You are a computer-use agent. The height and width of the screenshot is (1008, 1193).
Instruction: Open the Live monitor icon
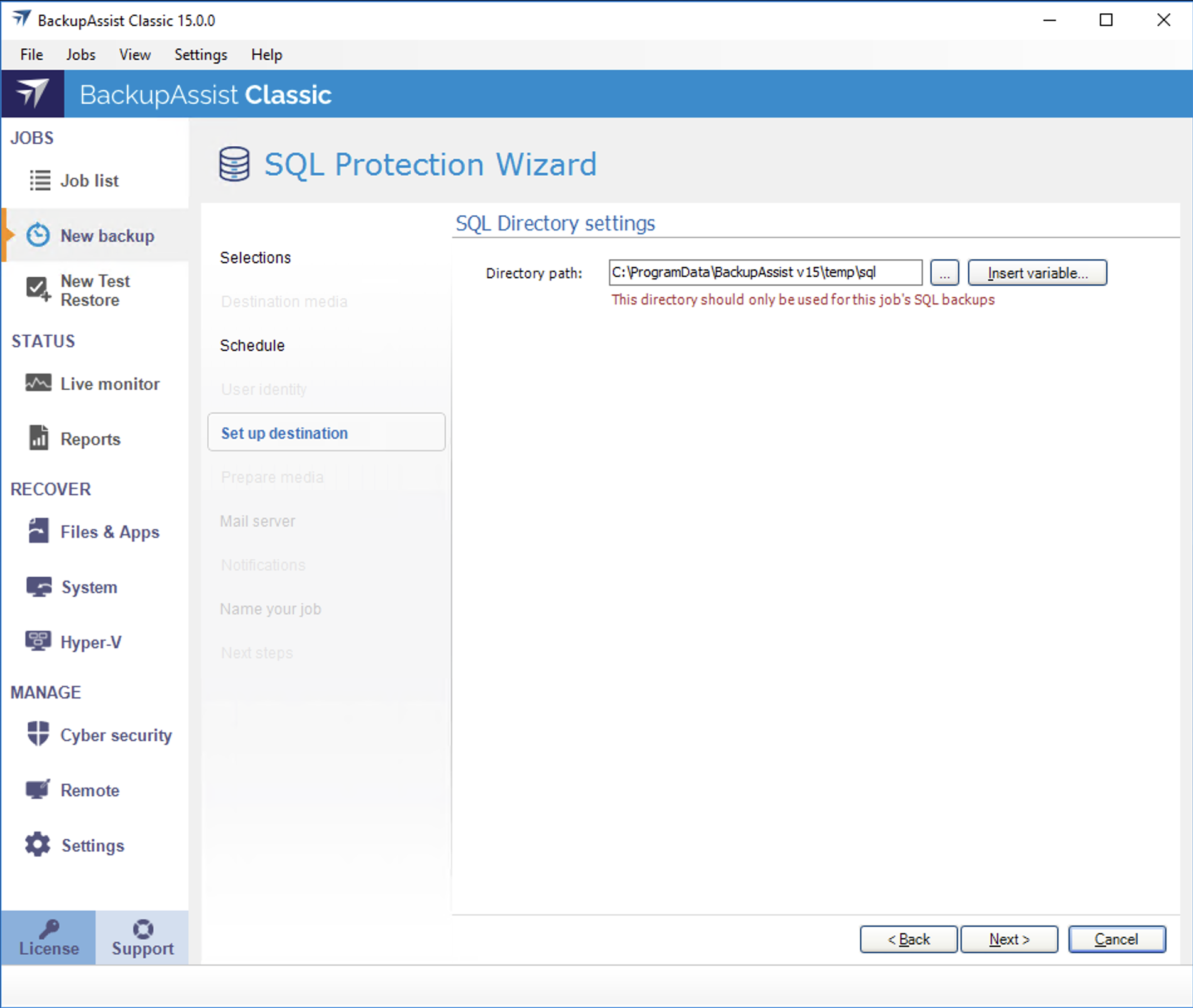[38, 383]
